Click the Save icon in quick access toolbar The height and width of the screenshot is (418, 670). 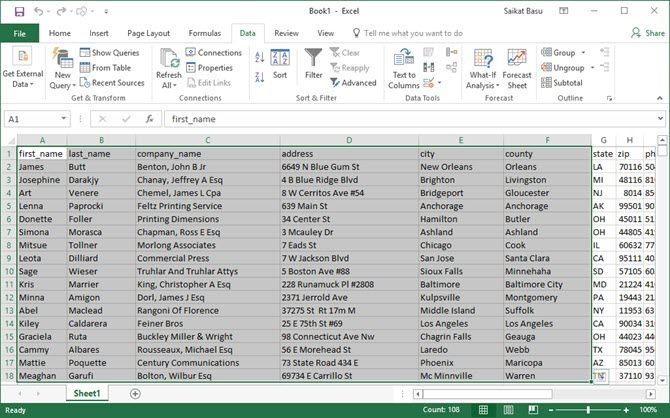tap(19, 12)
